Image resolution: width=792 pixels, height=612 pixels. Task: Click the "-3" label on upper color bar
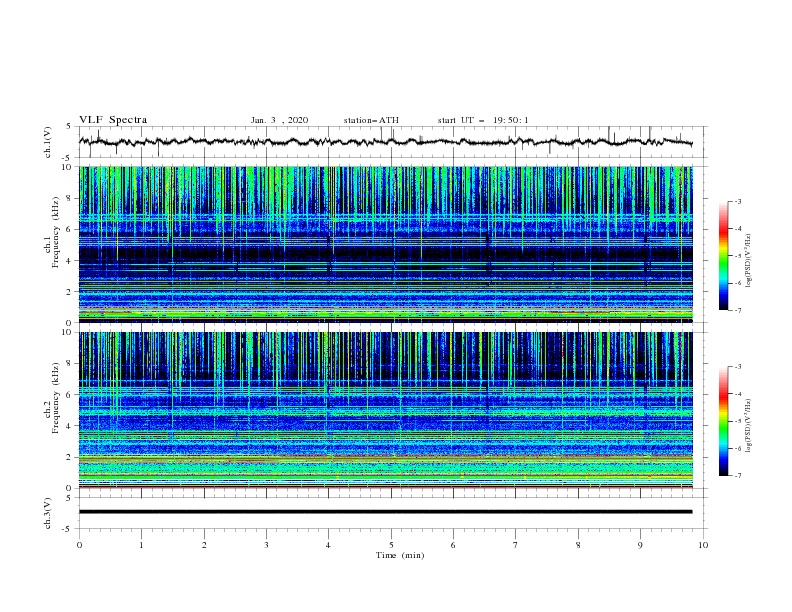pos(737,201)
